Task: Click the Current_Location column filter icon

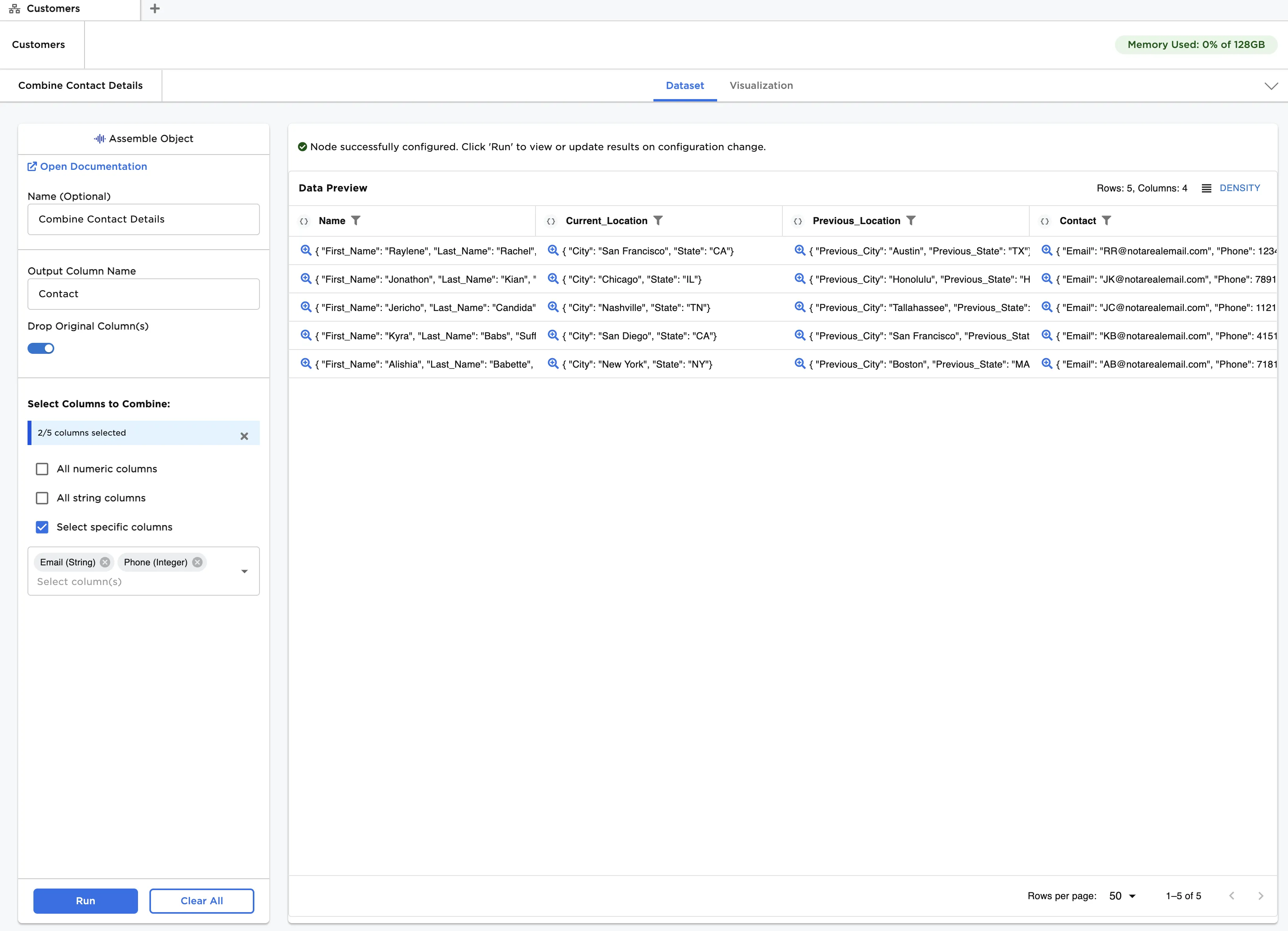Action: pyautogui.click(x=658, y=221)
